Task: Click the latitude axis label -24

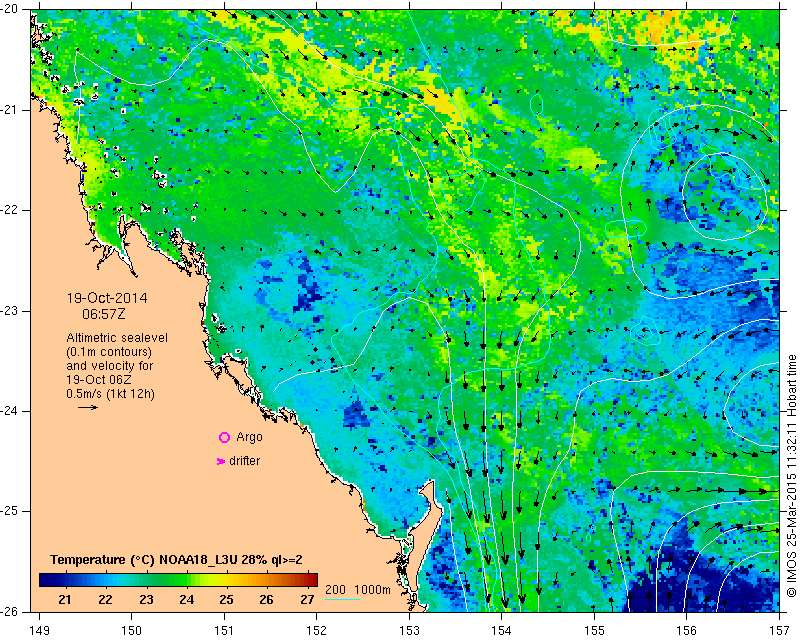Action: click(10, 411)
